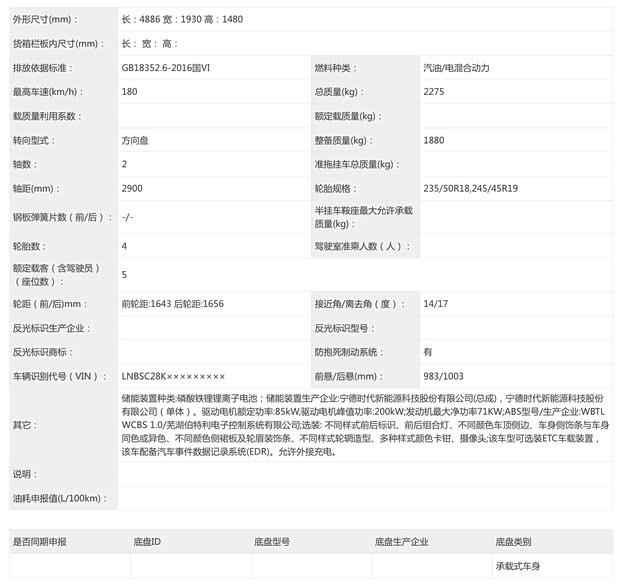Click the 额定载客 seat count value 5
The height and width of the screenshot is (588, 620).
pyautogui.click(x=124, y=274)
